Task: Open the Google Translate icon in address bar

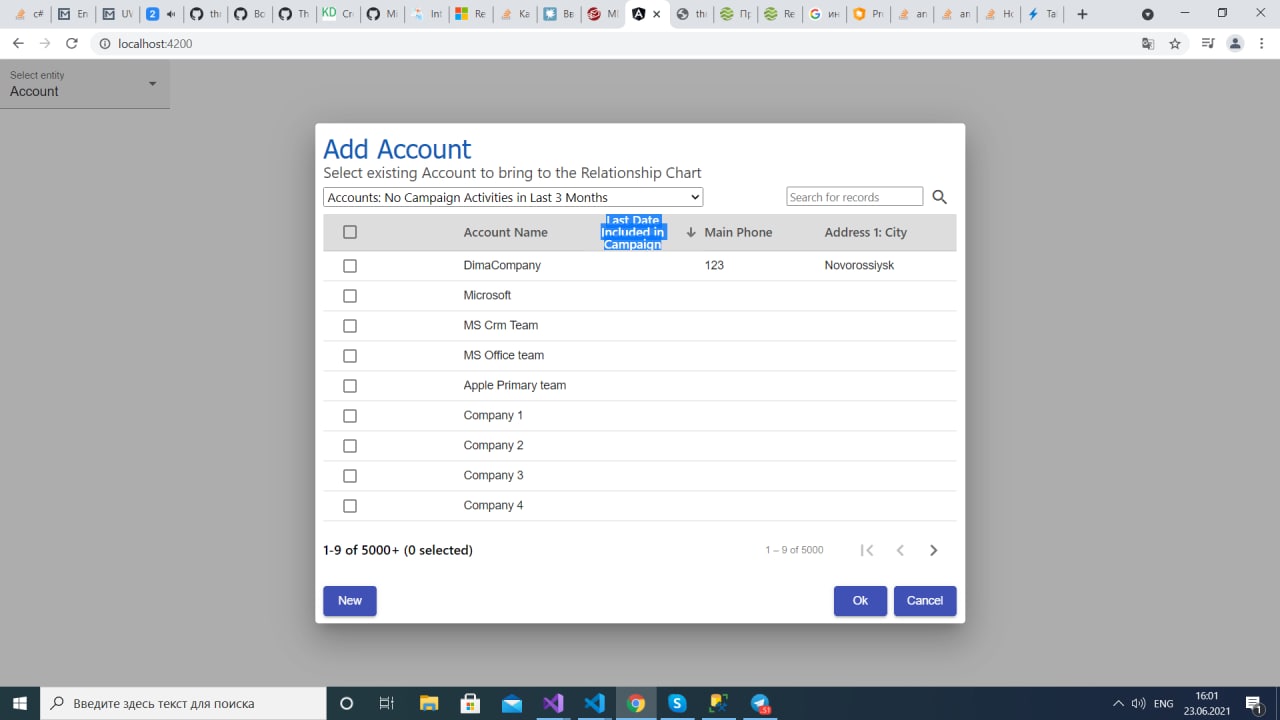Action: (x=1148, y=44)
